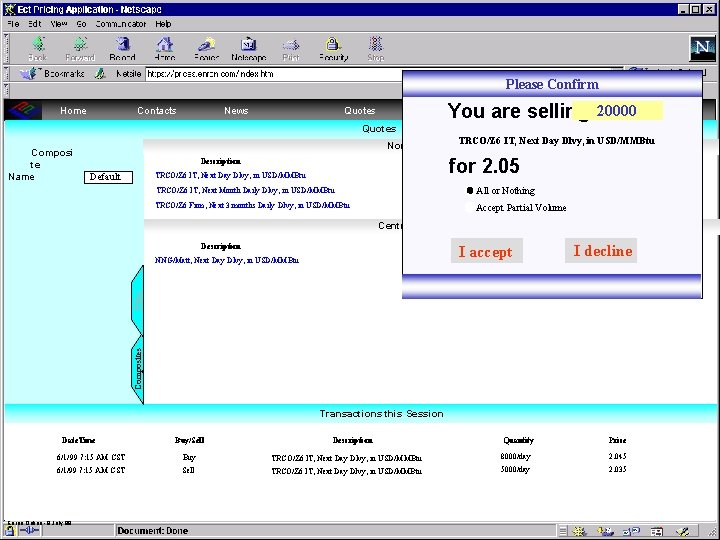
Task: Open the Quotes page tab
Action: (360, 111)
